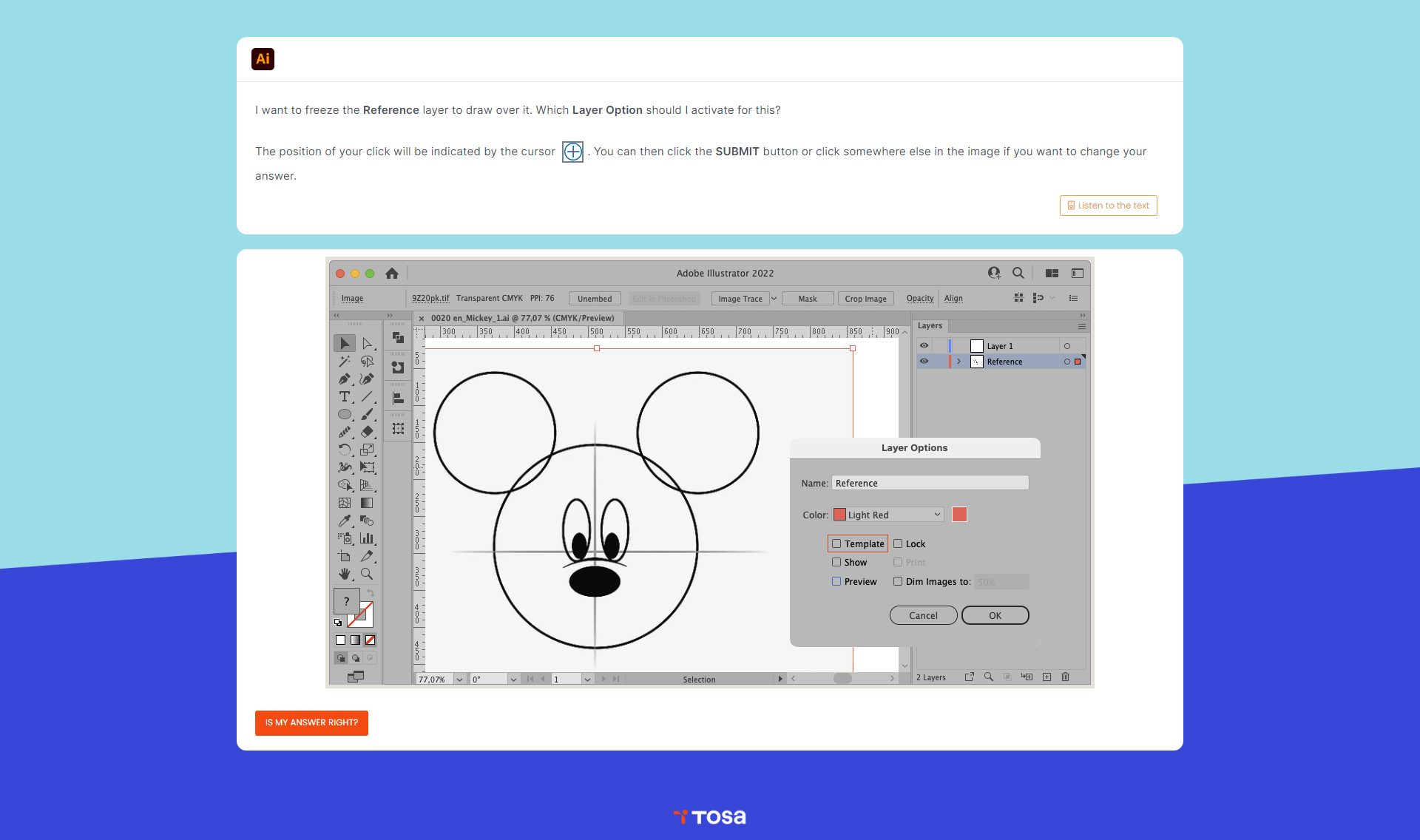This screenshot has height=840, width=1420.
Task: Select the Layers panel tab
Action: 930,326
